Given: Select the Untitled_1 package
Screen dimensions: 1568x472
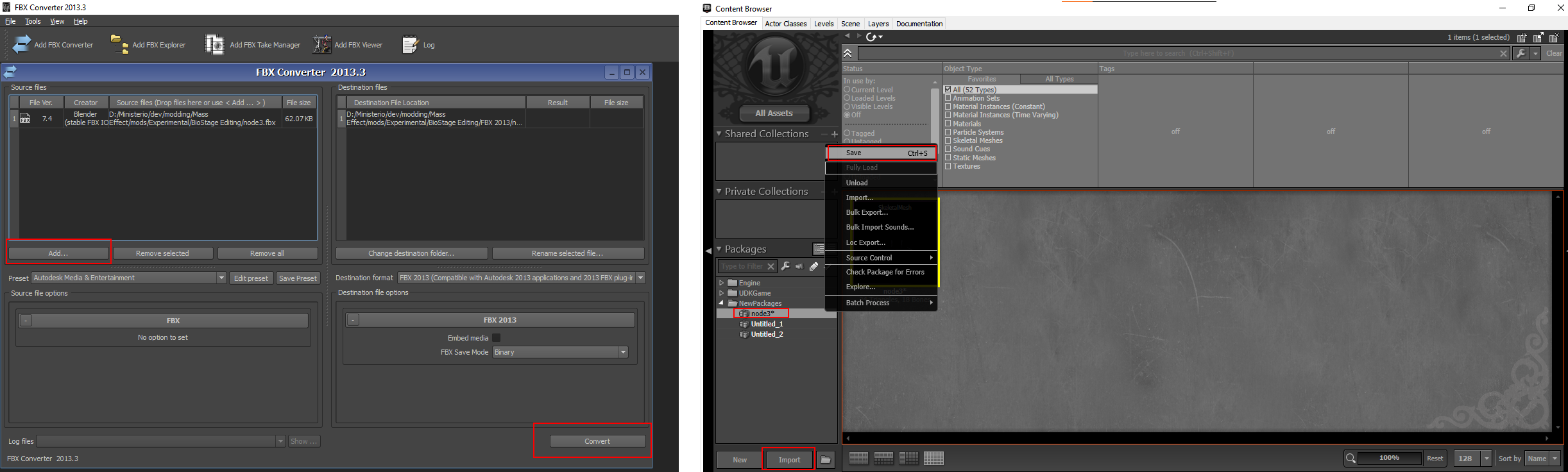Looking at the screenshot, I should click(x=767, y=324).
